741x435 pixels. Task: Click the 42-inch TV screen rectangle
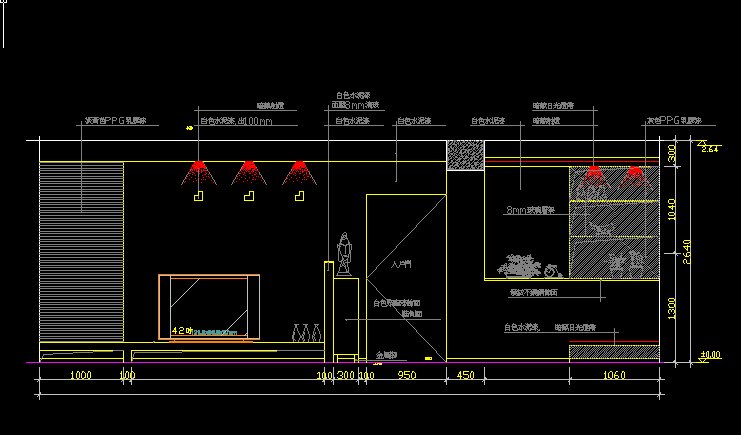209,305
